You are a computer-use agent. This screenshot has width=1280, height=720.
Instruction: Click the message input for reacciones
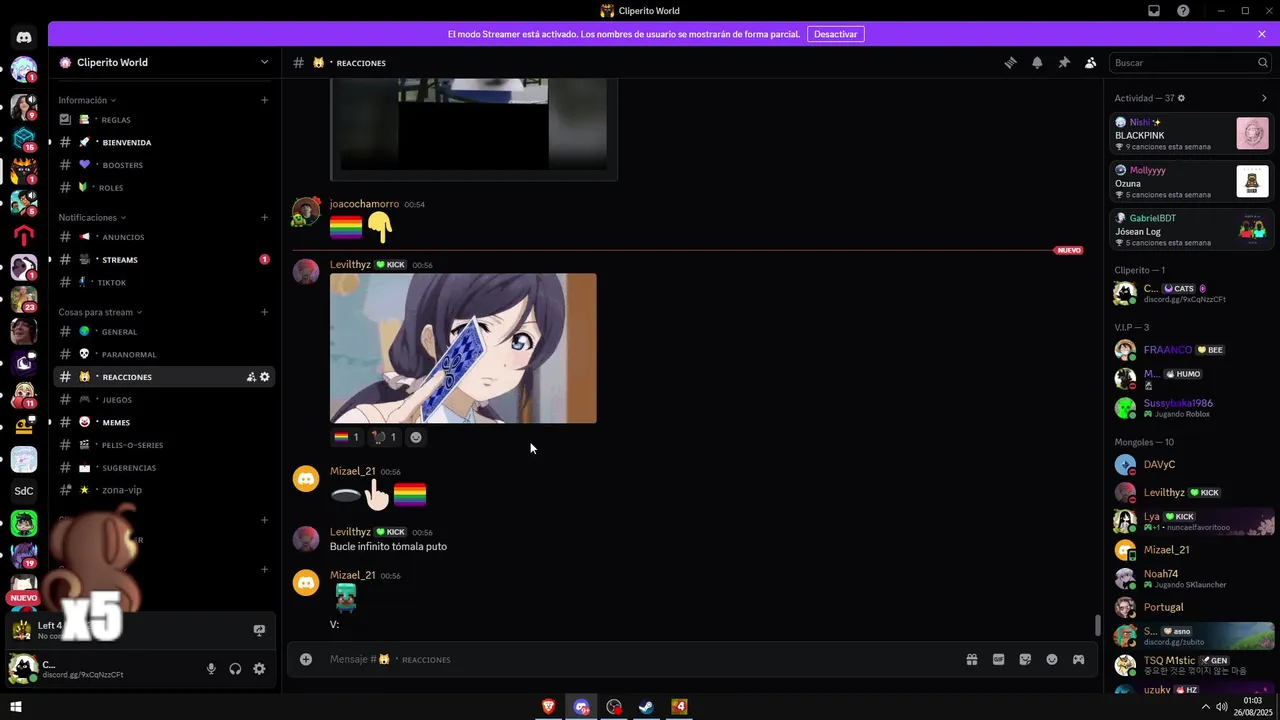coord(640,659)
